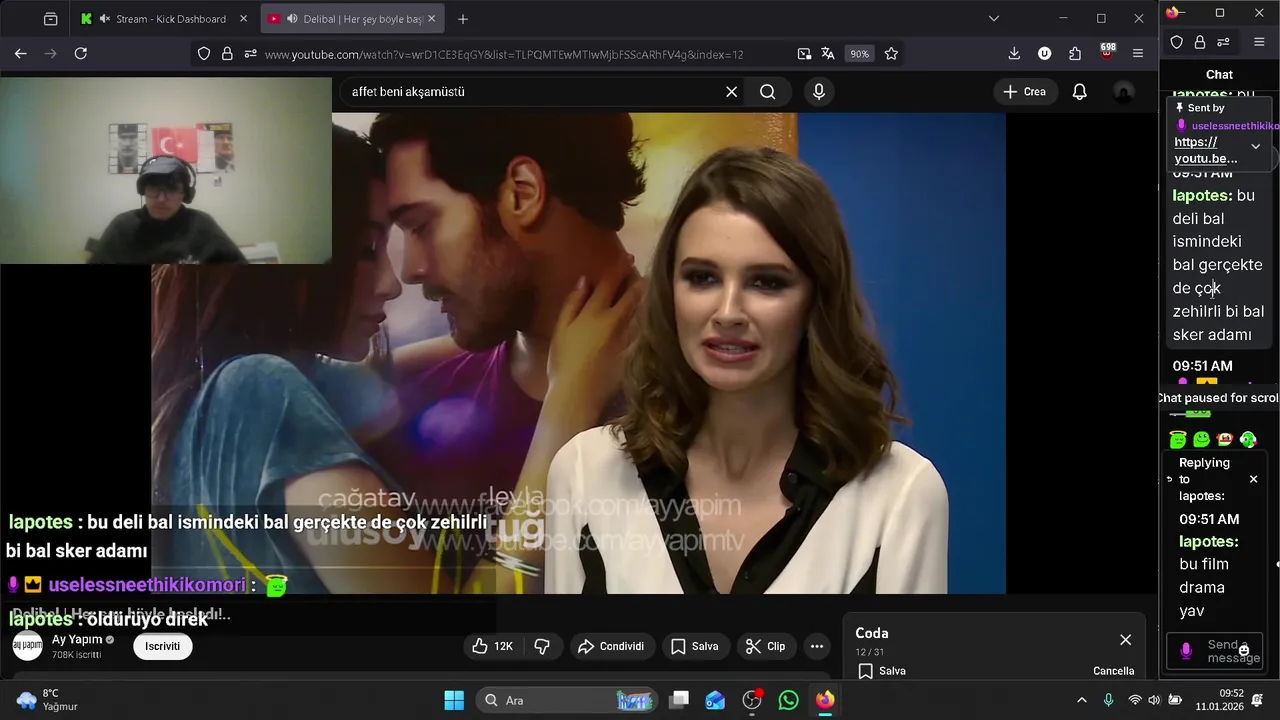Expand the pinned message in chat

(x=1256, y=146)
